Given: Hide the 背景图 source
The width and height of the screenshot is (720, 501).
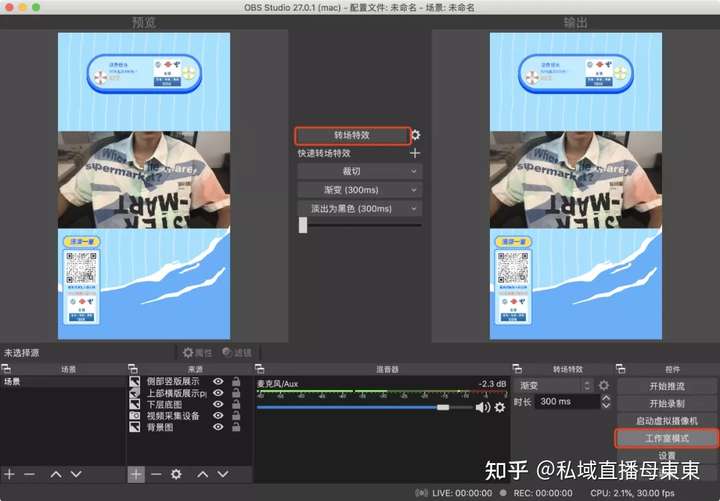Looking at the screenshot, I should click(x=218, y=427).
